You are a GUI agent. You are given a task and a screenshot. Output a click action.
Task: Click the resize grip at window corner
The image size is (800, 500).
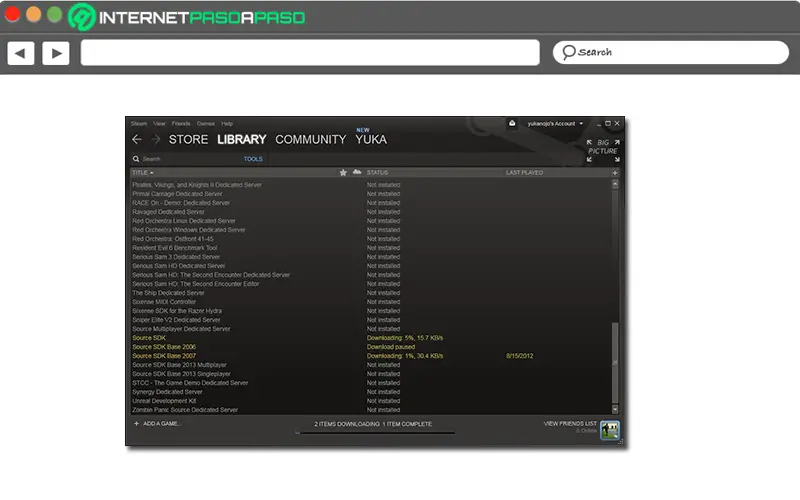tap(621, 442)
